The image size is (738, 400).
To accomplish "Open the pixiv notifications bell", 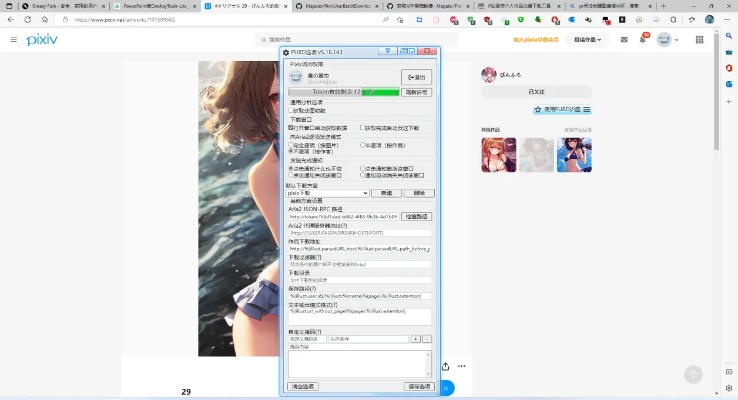I will click(642, 40).
